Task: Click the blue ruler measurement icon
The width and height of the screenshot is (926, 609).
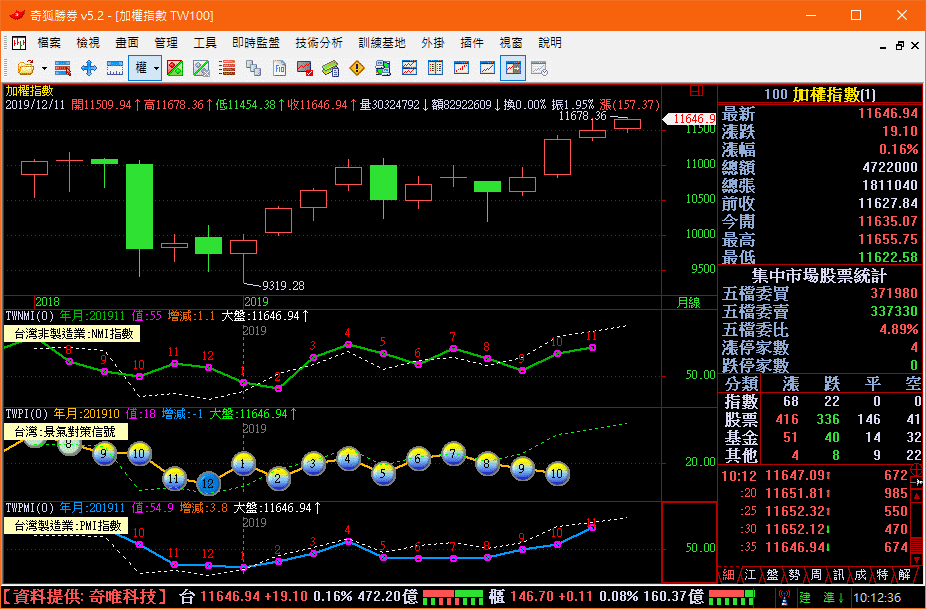Action: [115, 69]
